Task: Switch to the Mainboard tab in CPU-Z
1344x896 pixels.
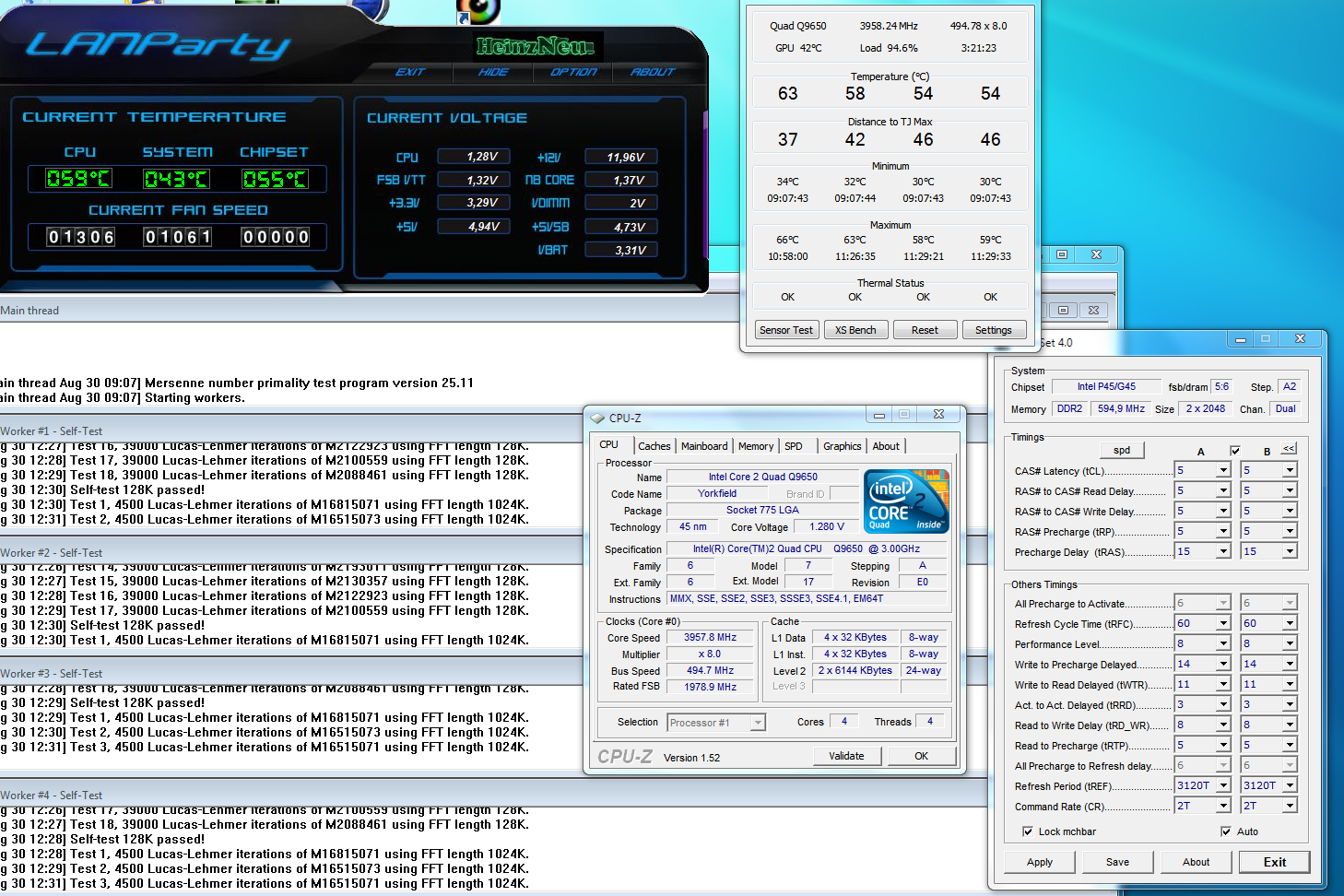Action: click(704, 446)
